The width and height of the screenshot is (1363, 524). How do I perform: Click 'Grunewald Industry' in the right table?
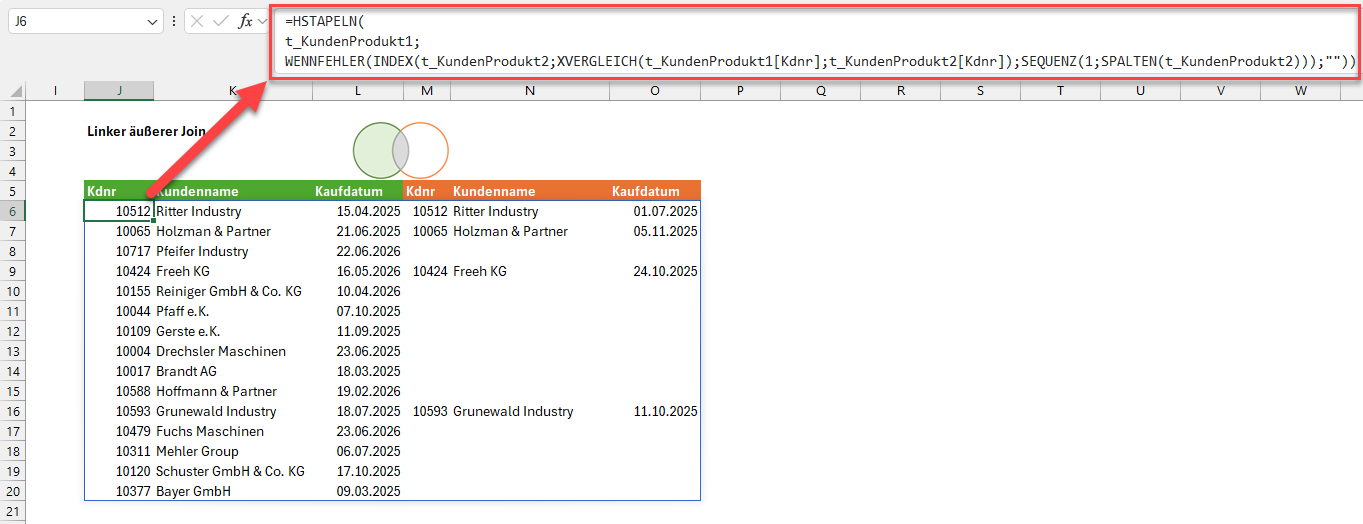[x=530, y=411]
